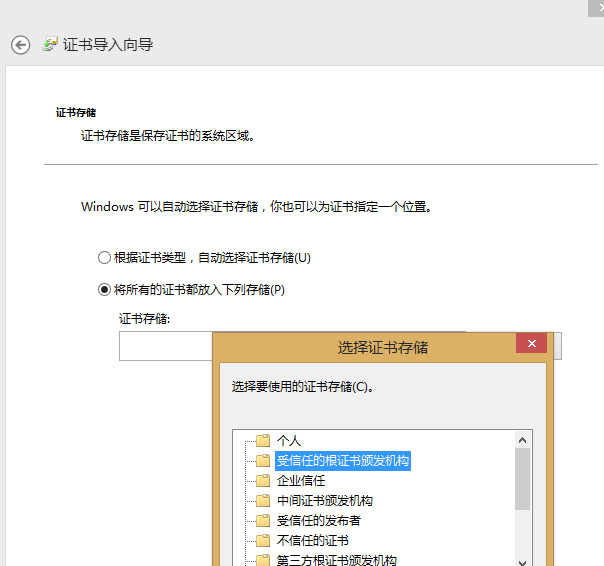The image size is (604, 566).
Task: Select 受信任的根证书颁发机构 in the tree
Action: click(343, 461)
